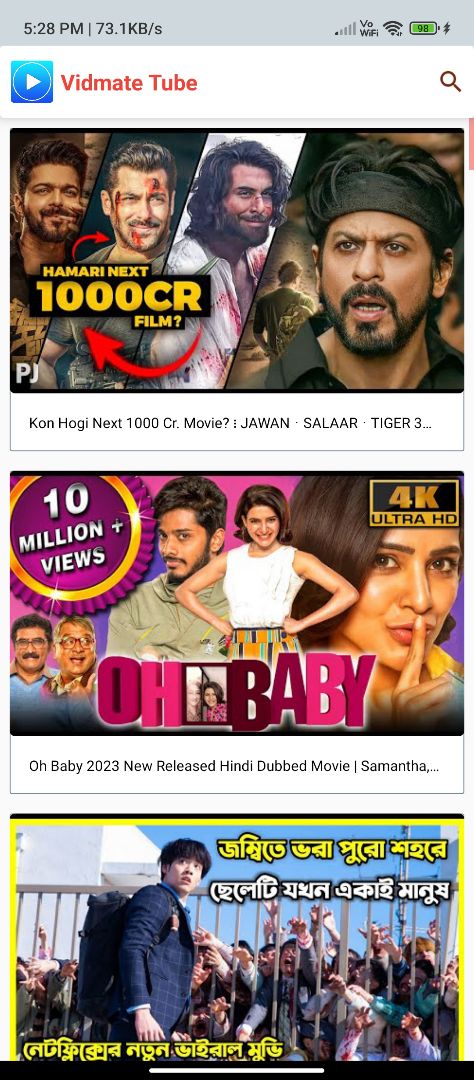Tap the Vidmate Tube title text

tap(129, 83)
